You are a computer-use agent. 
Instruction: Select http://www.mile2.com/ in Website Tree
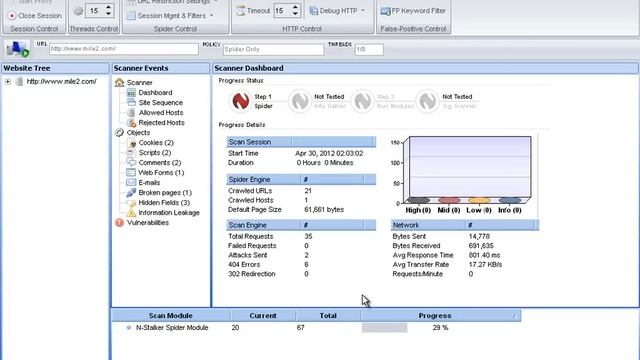tap(61, 81)
